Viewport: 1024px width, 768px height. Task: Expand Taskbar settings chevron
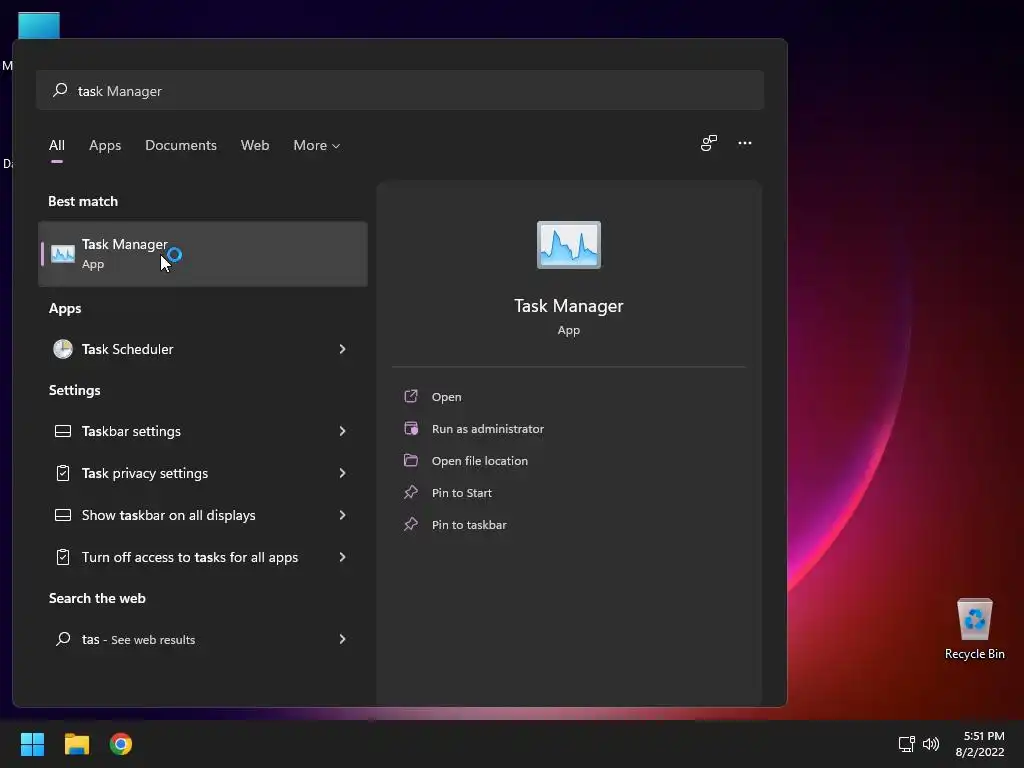(x=342, y=431)
